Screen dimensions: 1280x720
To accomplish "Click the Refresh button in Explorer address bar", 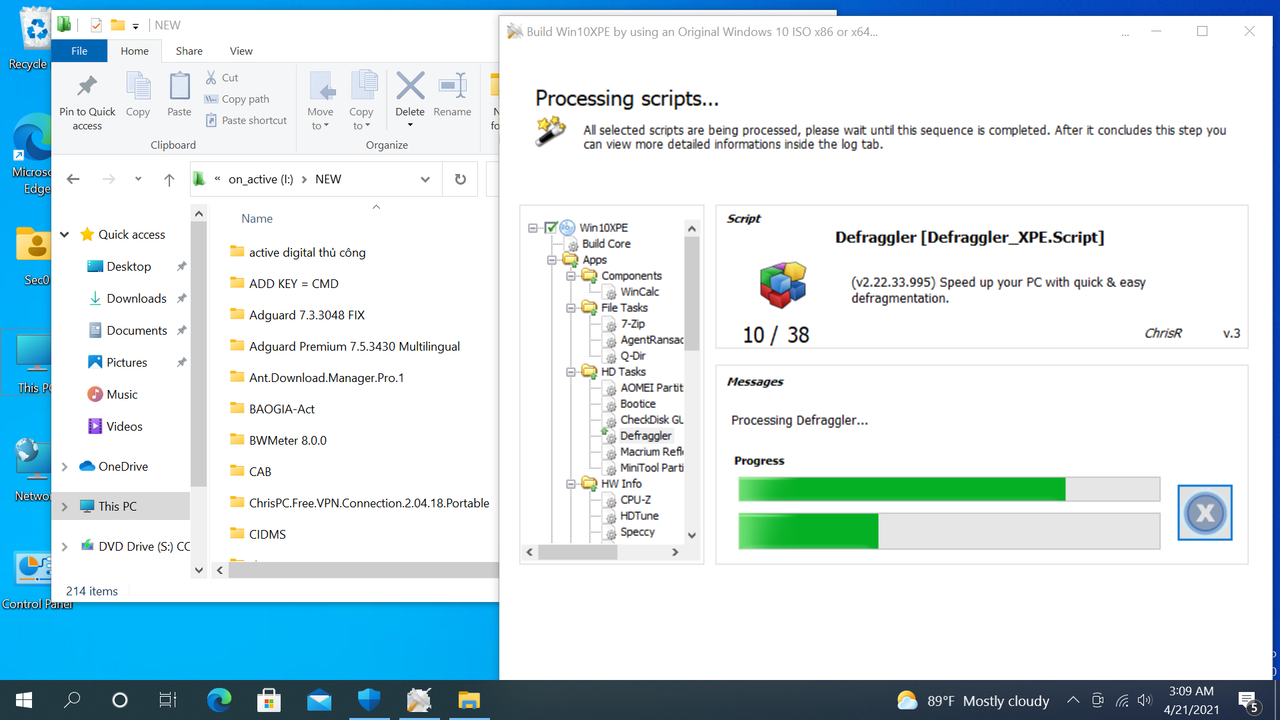I will click(x=459, y=178).
